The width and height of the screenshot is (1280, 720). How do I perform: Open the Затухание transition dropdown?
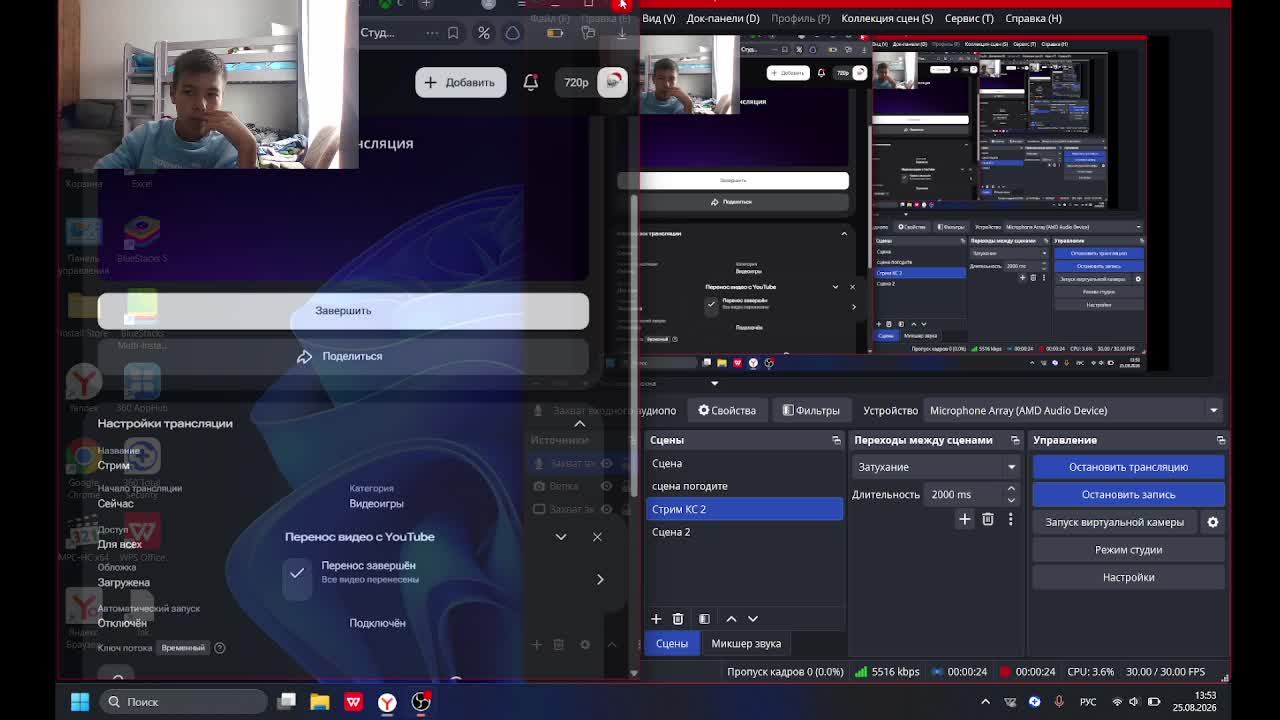(936, 467)
